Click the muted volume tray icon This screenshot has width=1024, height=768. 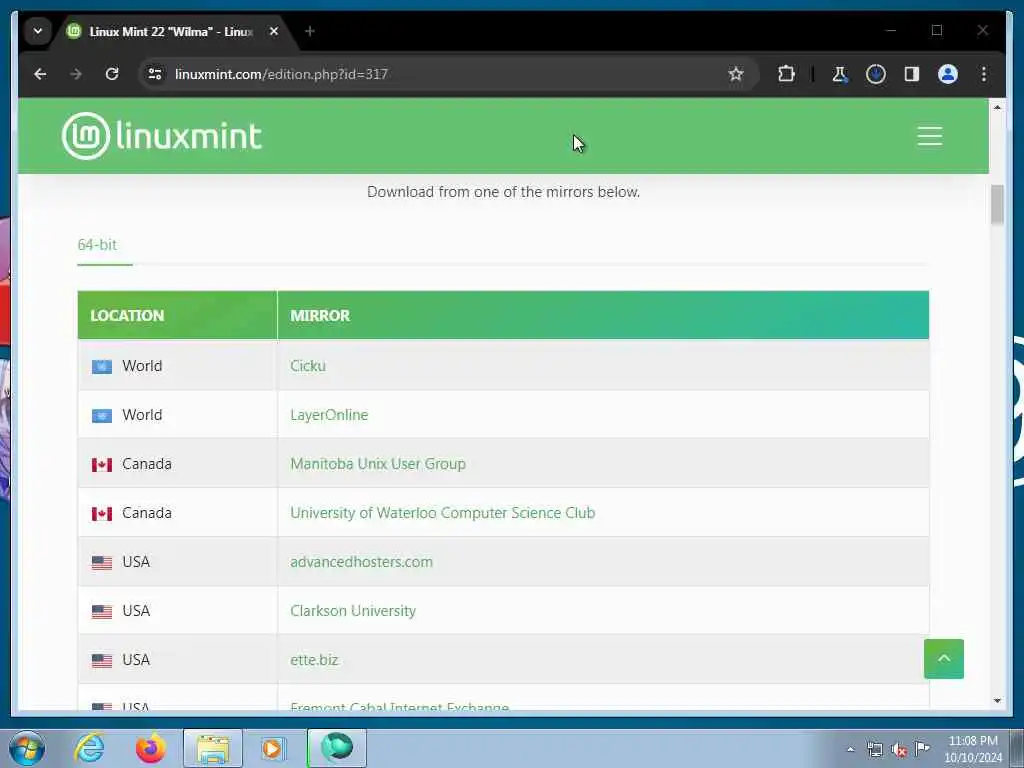899,750
